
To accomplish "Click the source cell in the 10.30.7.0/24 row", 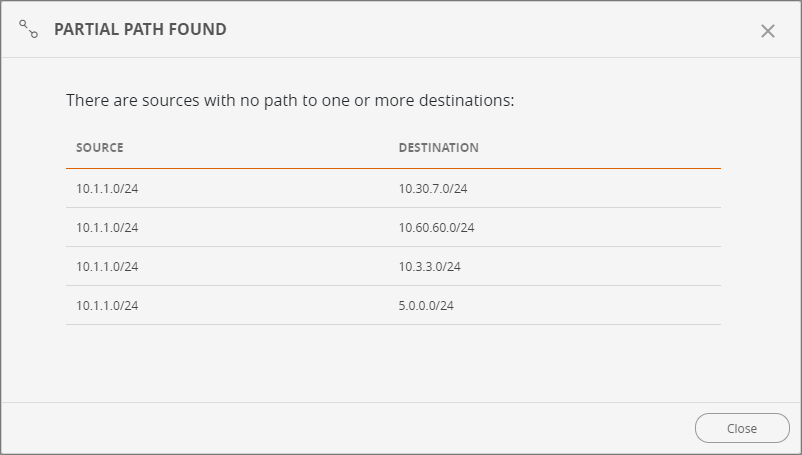I will click(x=107, y=188).
